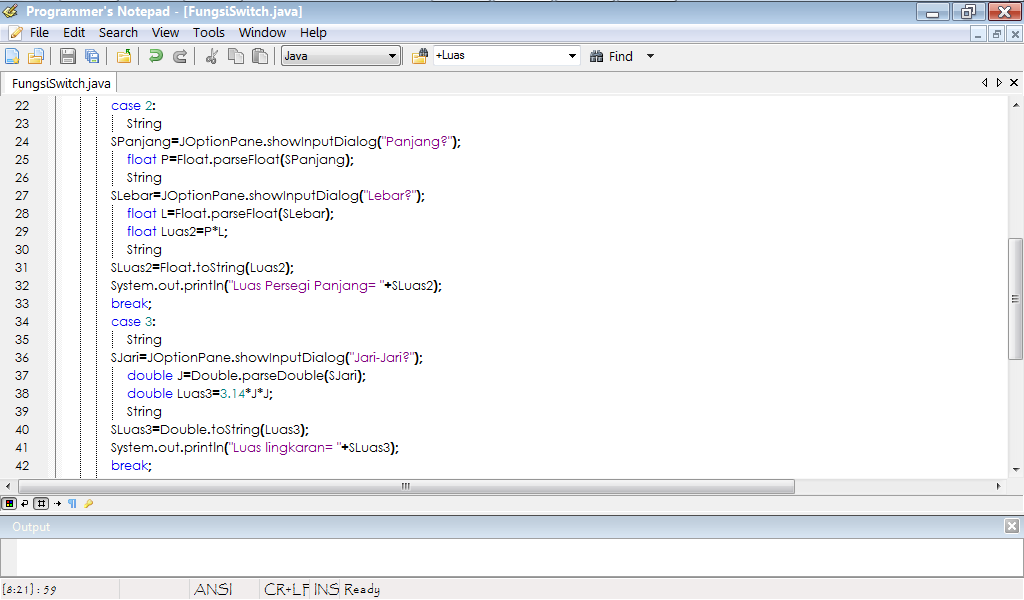Click the tab scroll left arrow
The image size is (1024, 600).
(x=985, y=83)
